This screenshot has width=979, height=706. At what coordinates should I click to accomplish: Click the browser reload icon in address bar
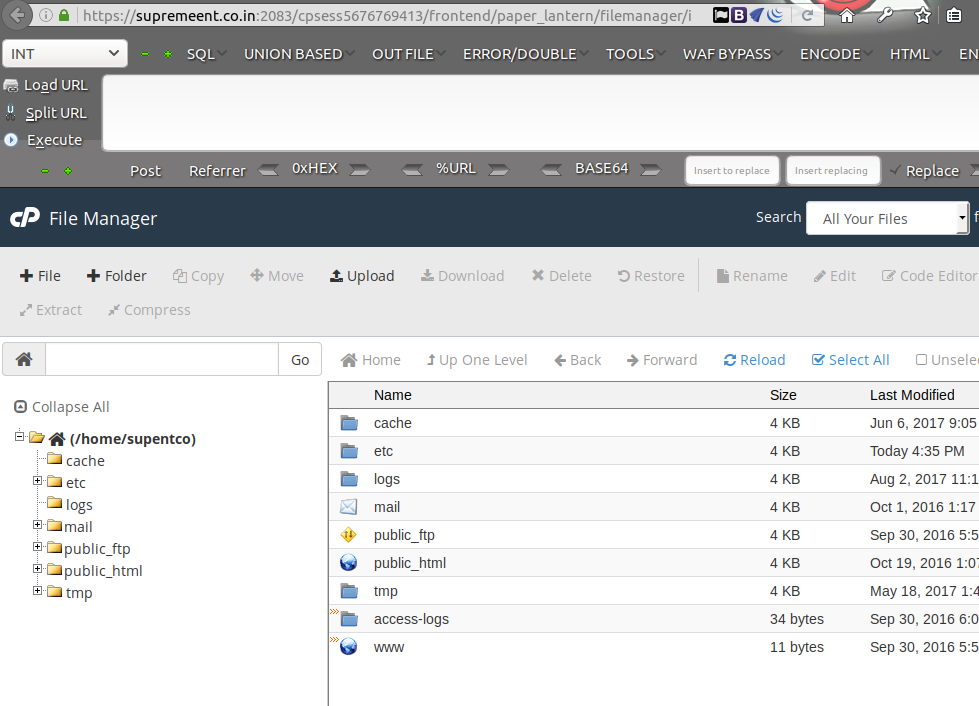coord(807,15)
